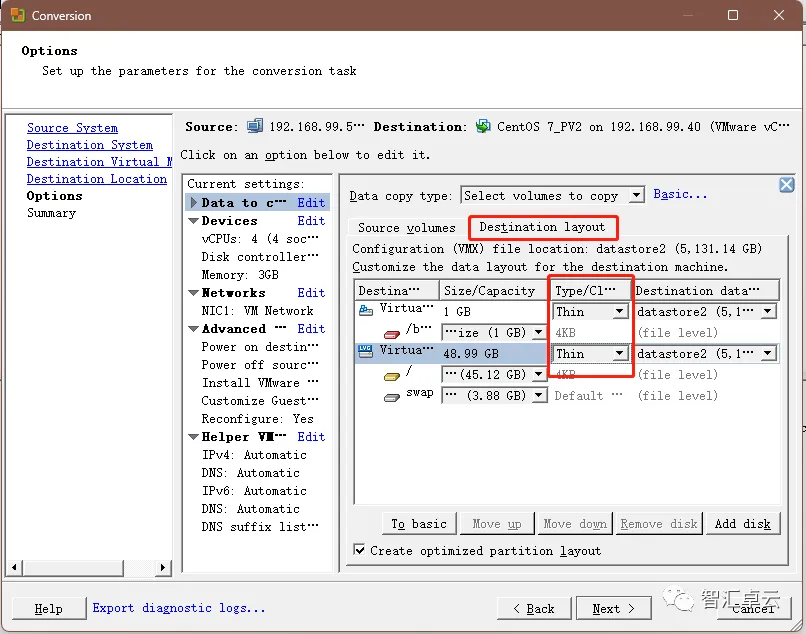Maximize the Conversion window
This screenshot has height=634, width=806.
[x=733, y=15]
